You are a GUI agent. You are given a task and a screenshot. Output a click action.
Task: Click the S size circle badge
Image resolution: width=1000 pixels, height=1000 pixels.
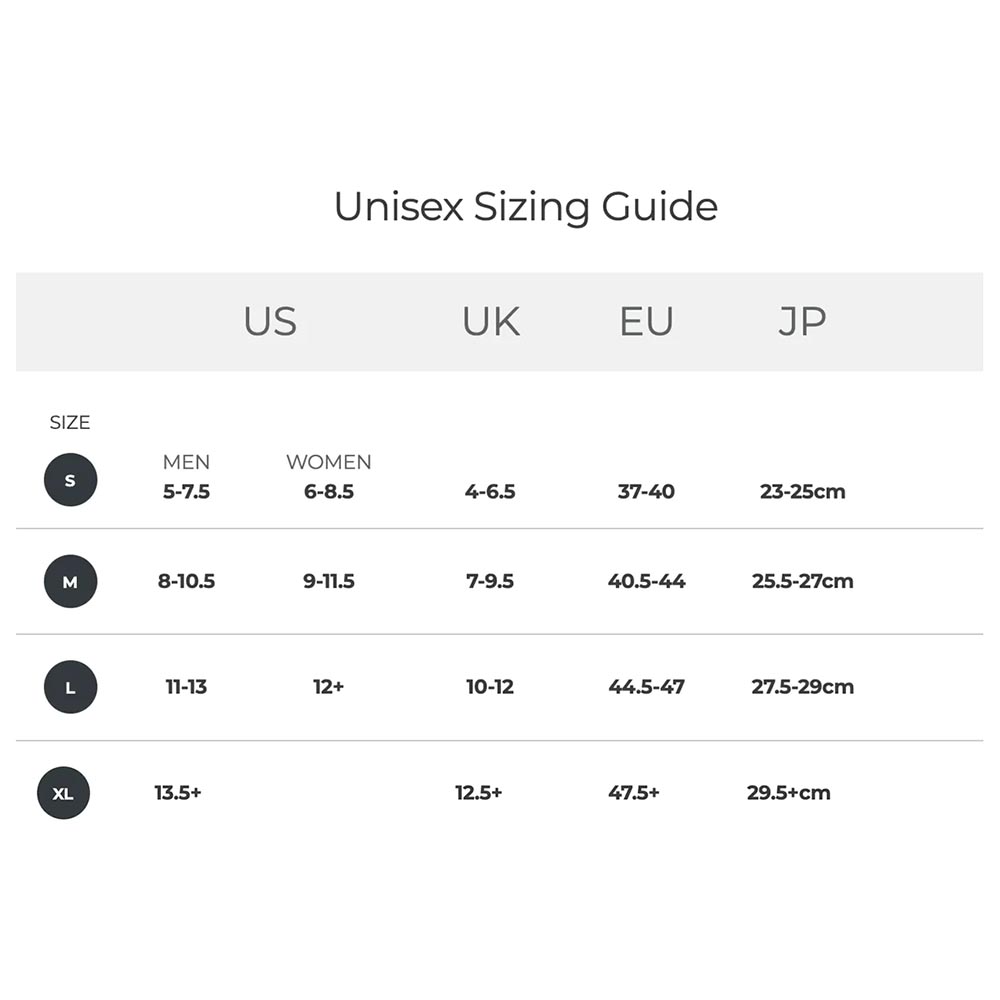coord(70,480)
